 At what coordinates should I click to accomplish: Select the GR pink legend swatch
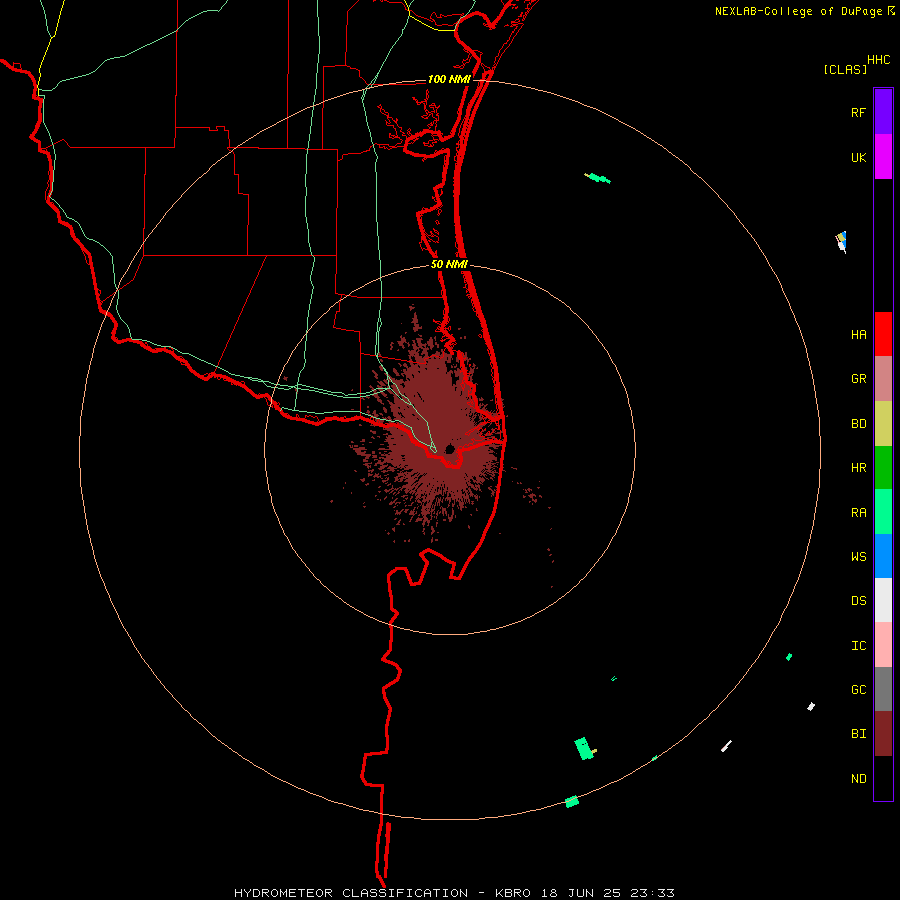[883, 379]
